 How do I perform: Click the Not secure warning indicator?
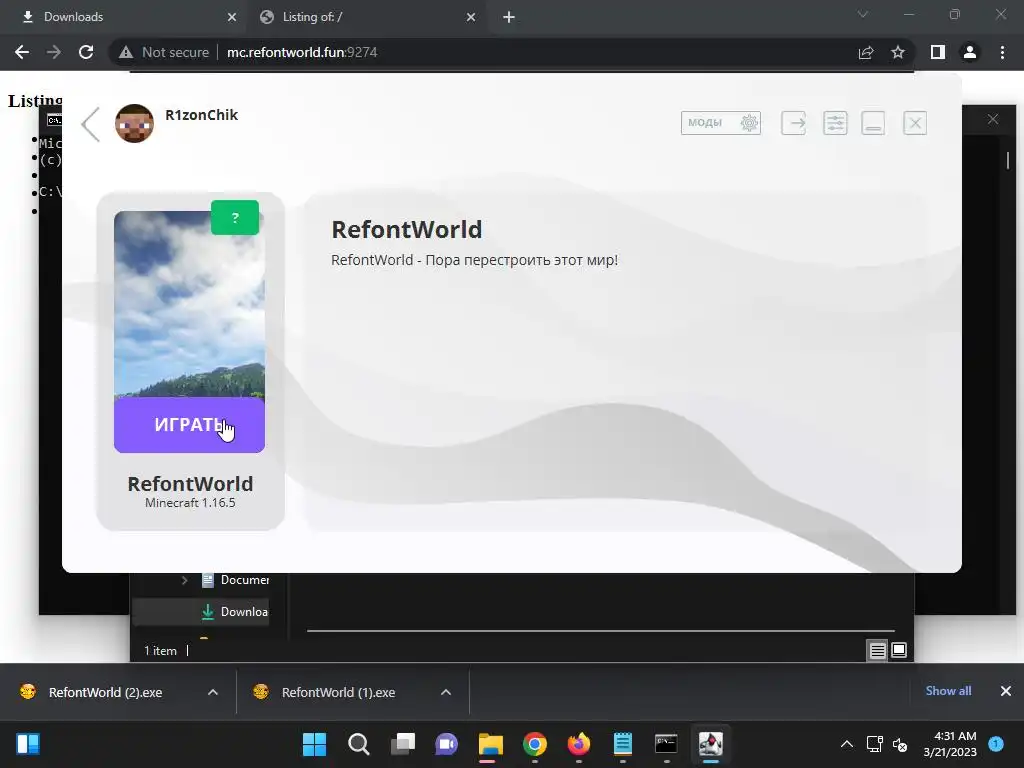point(164,52)
